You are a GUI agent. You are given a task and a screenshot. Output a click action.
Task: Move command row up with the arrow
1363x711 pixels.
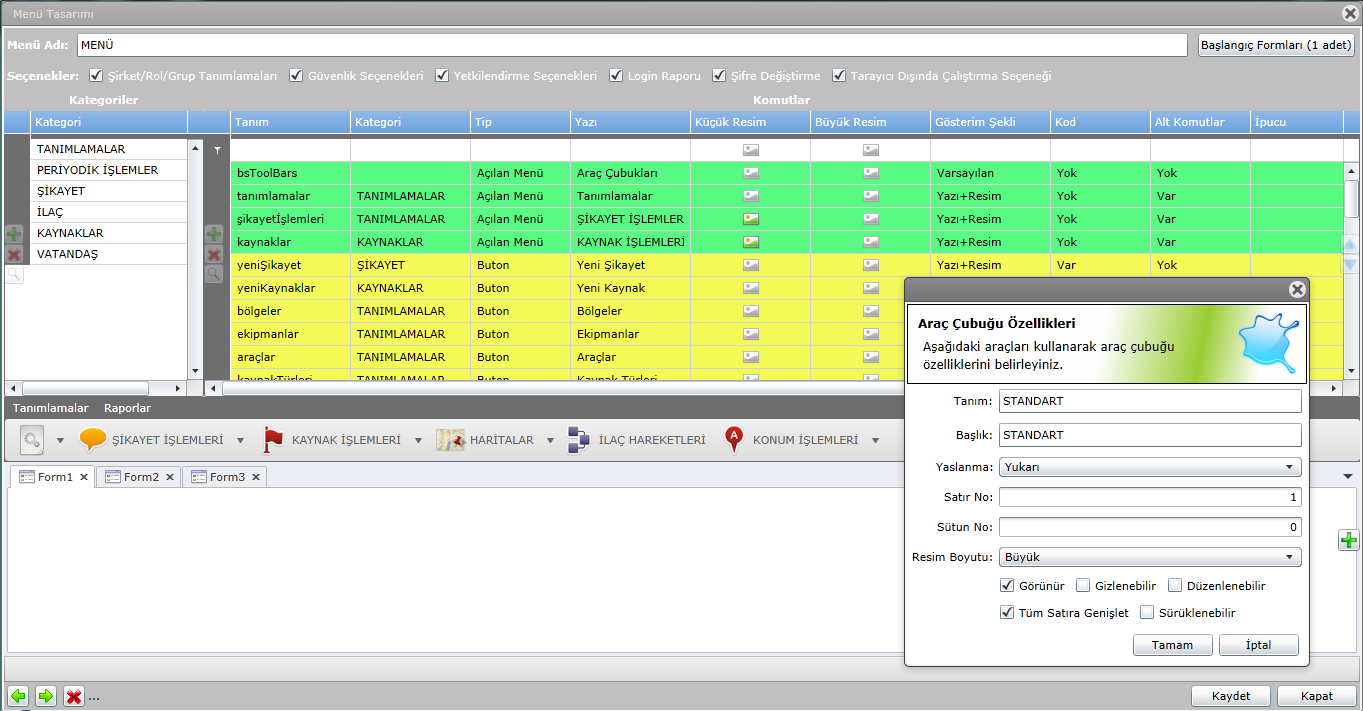click(x=1350, y=245)
